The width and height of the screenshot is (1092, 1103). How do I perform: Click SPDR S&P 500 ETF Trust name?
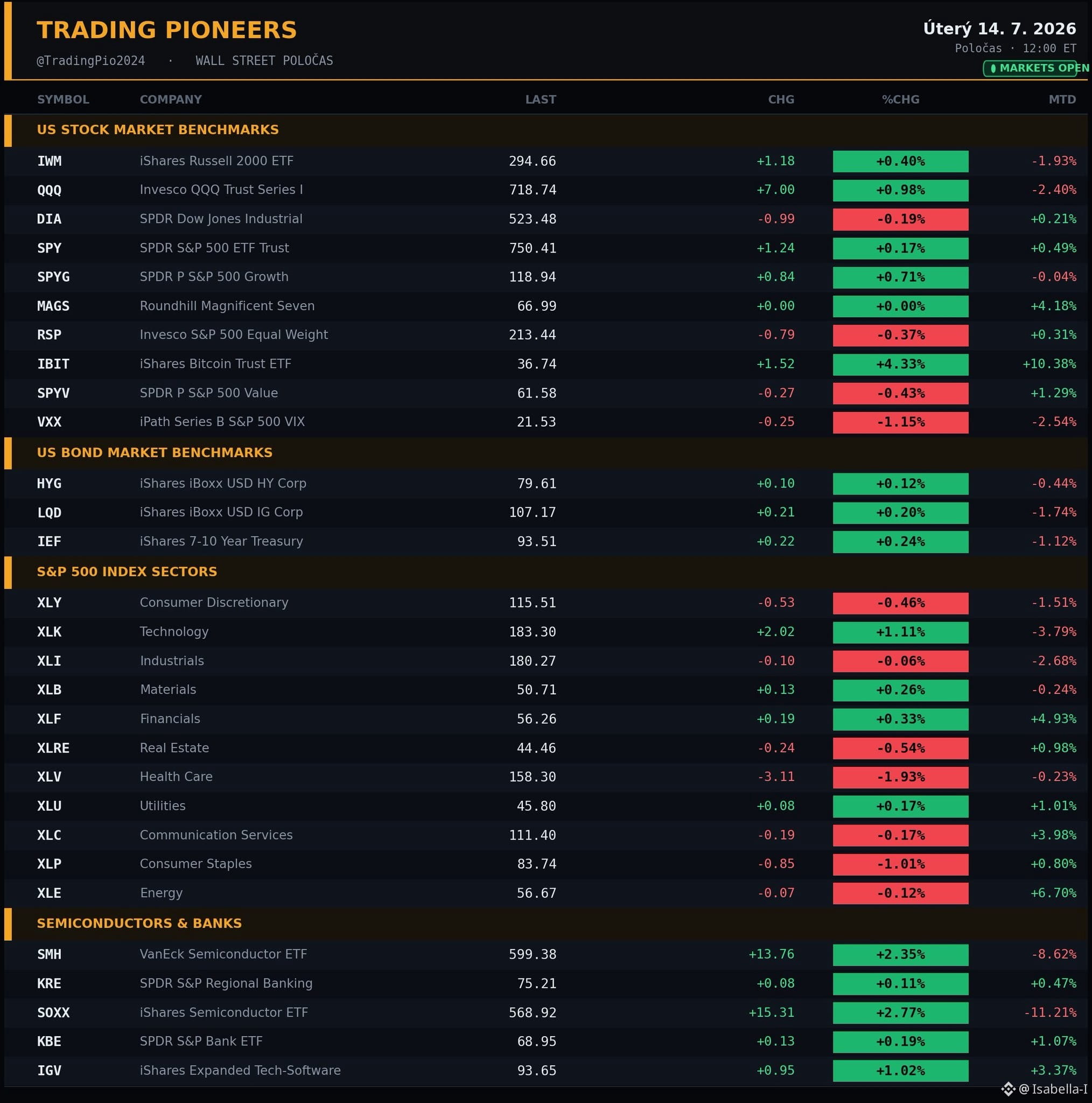coord(215,248)
